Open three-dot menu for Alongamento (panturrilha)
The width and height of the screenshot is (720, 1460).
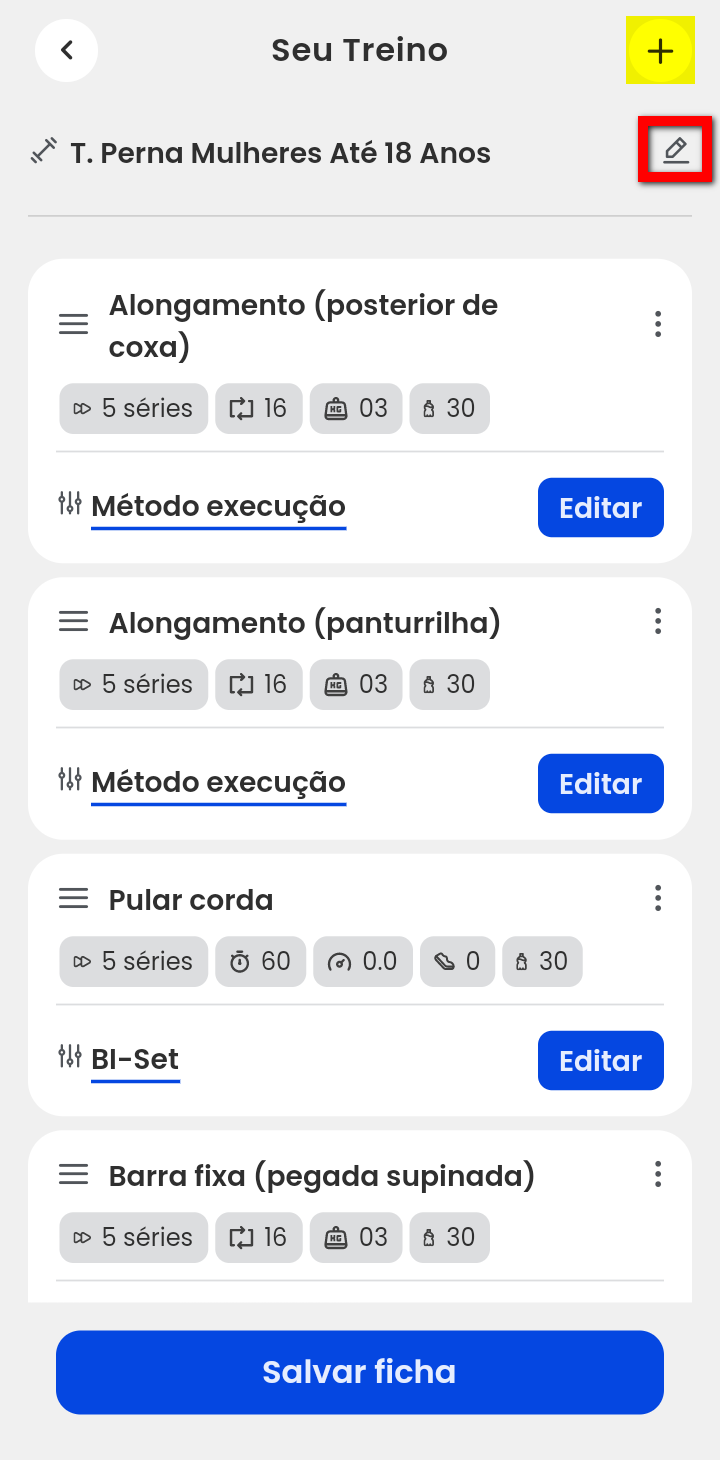point(657,622)
